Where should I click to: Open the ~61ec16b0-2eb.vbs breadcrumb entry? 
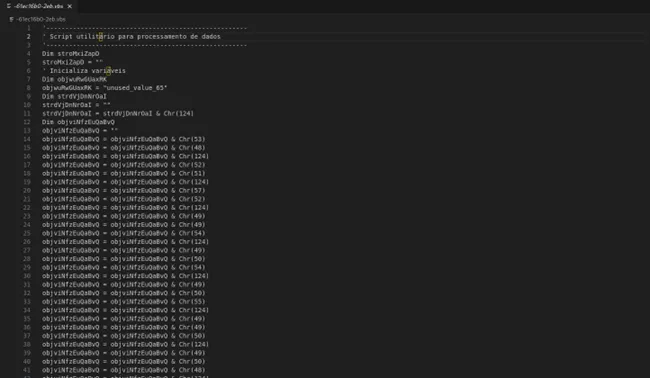[41, 19]
